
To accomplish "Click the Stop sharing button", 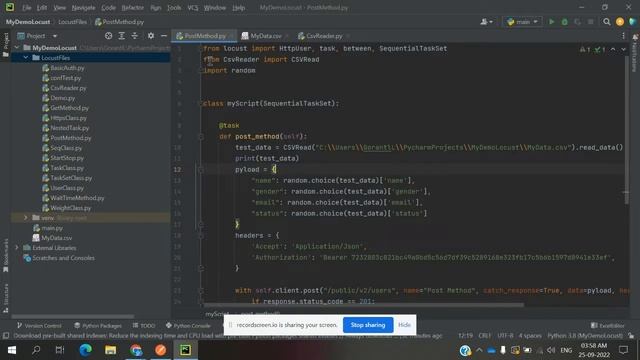I will click(x=368, y=325).
